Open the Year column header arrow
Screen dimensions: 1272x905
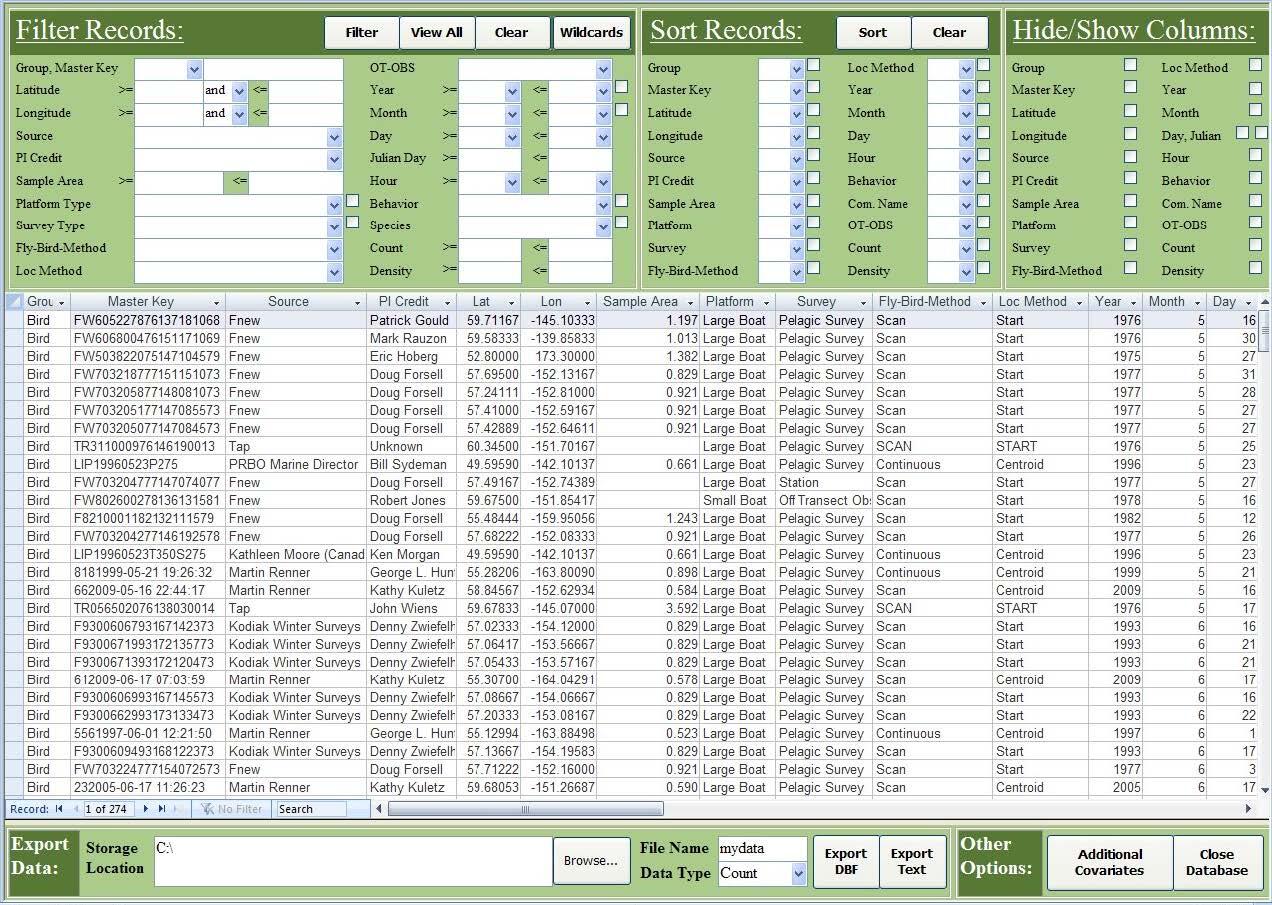tap(1133, 302)
